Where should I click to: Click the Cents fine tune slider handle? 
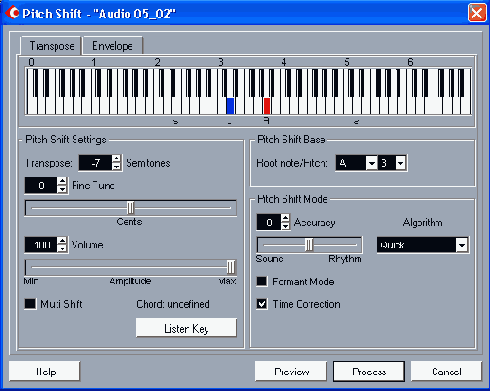131,208
